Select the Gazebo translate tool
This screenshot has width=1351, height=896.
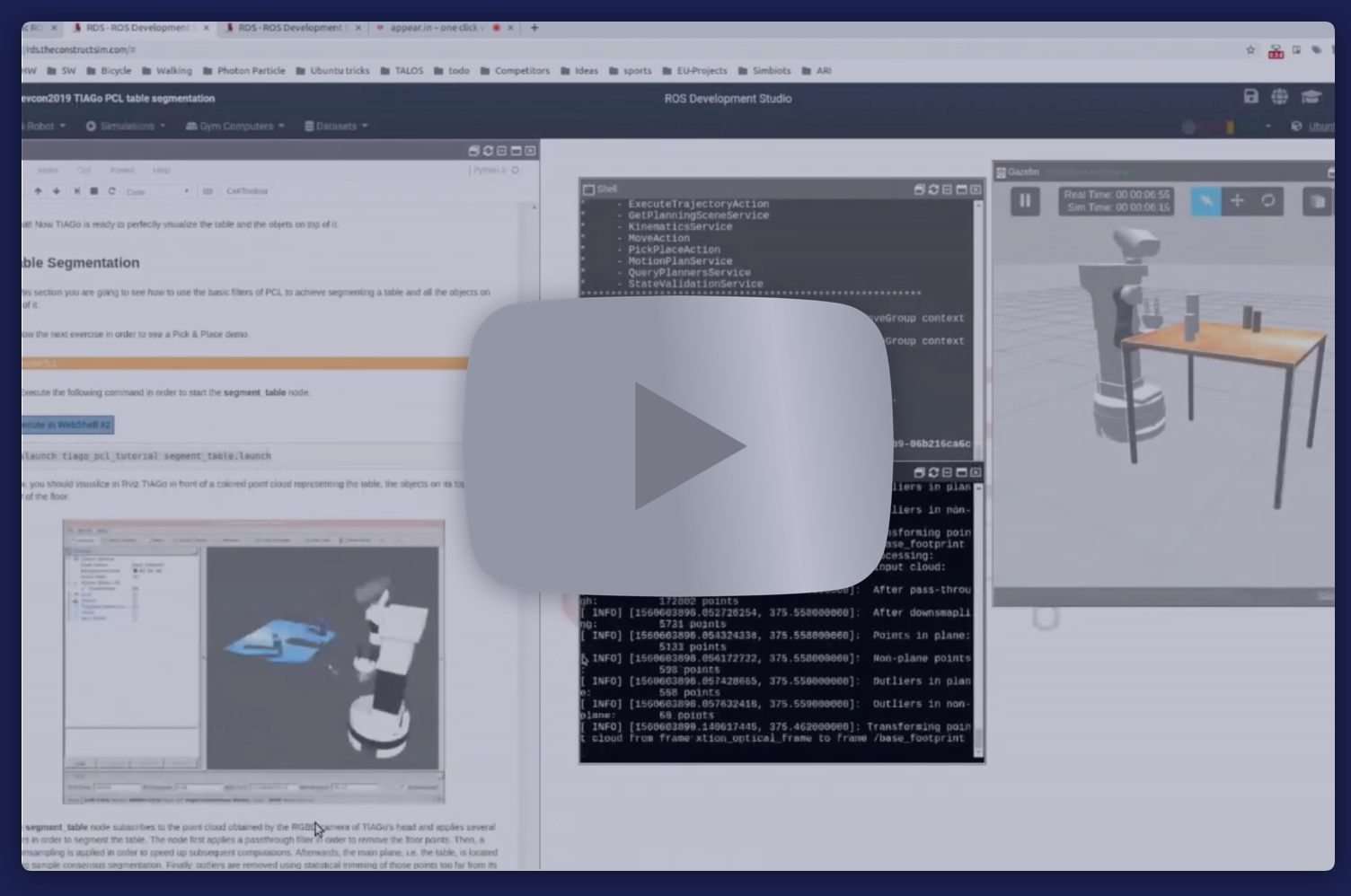(1237, 201)
